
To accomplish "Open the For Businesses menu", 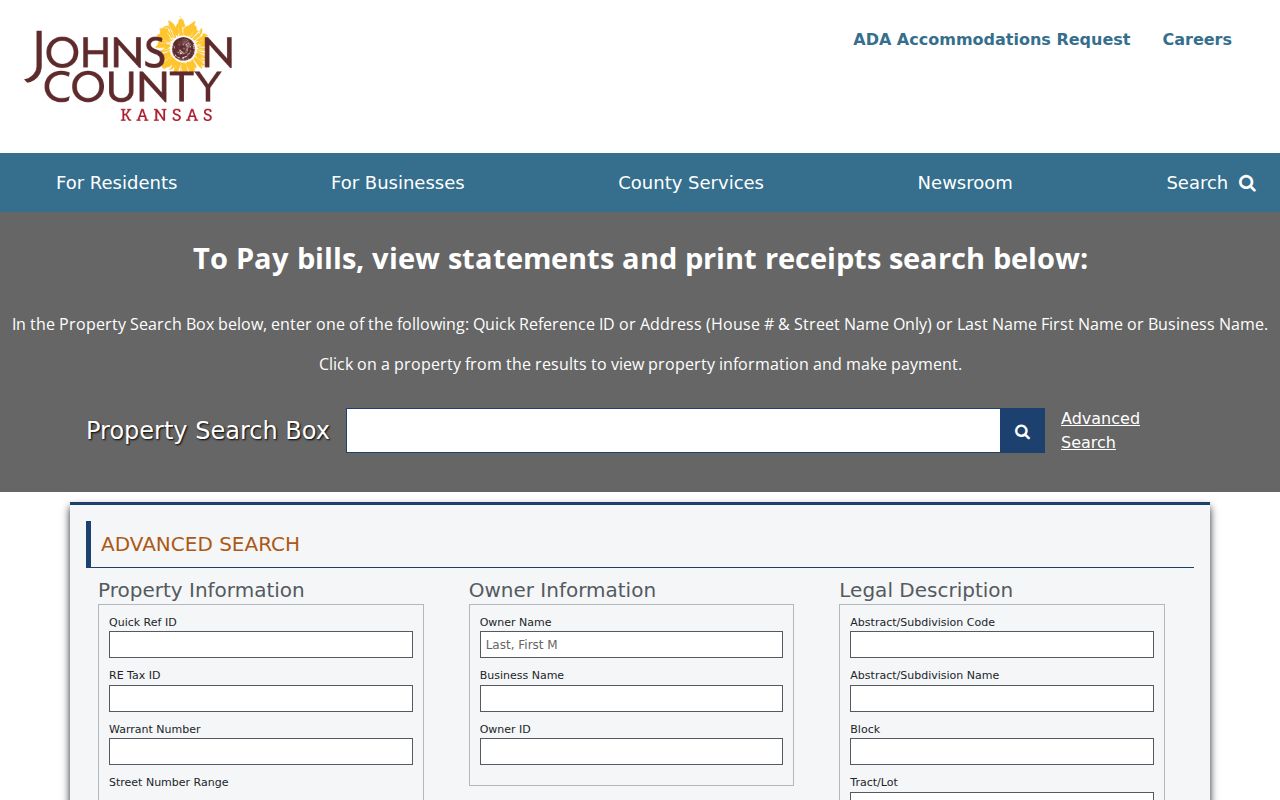I will (398, 183).
